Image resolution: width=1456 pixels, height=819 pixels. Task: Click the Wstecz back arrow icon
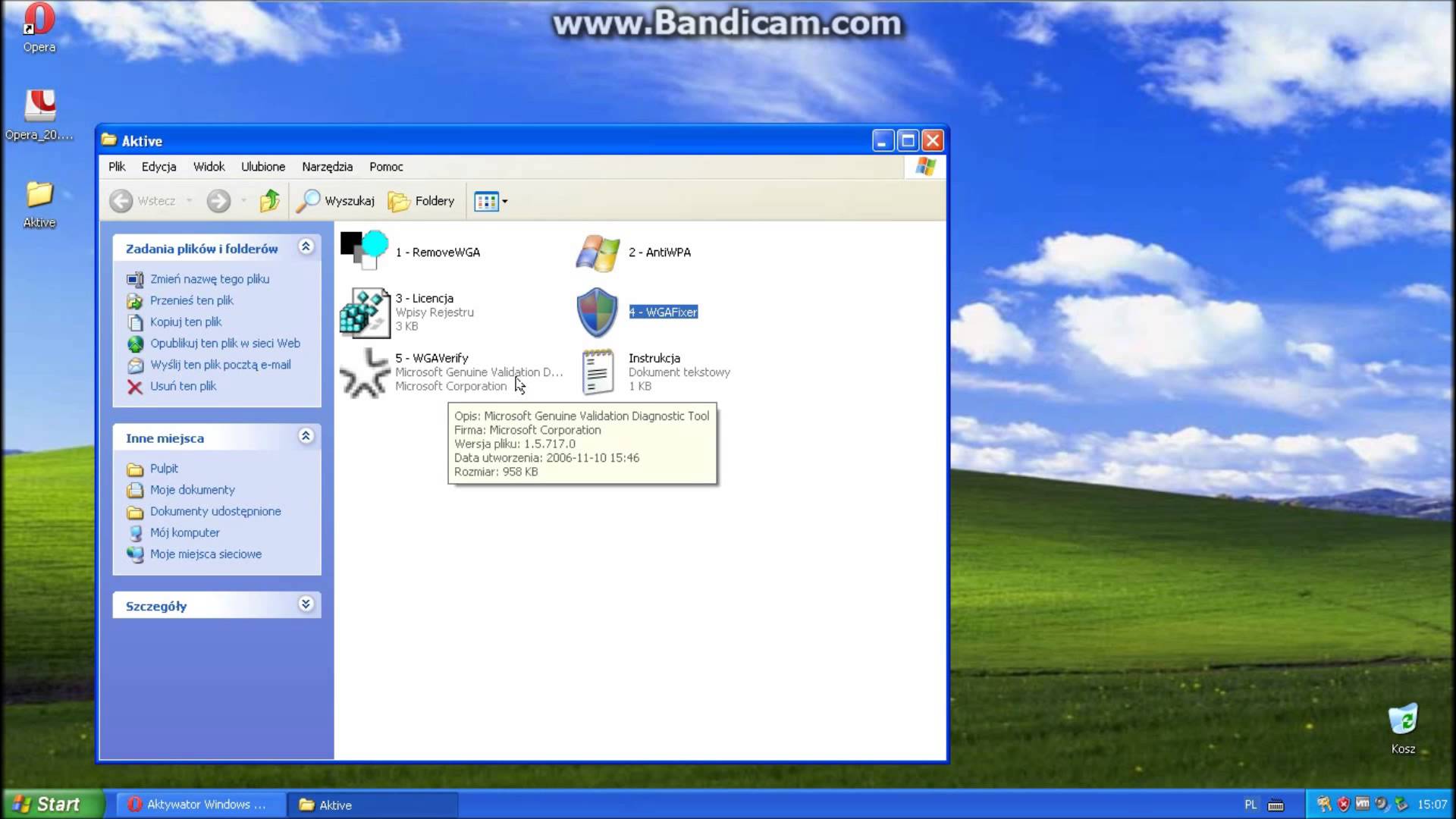(x=121, y=201)
